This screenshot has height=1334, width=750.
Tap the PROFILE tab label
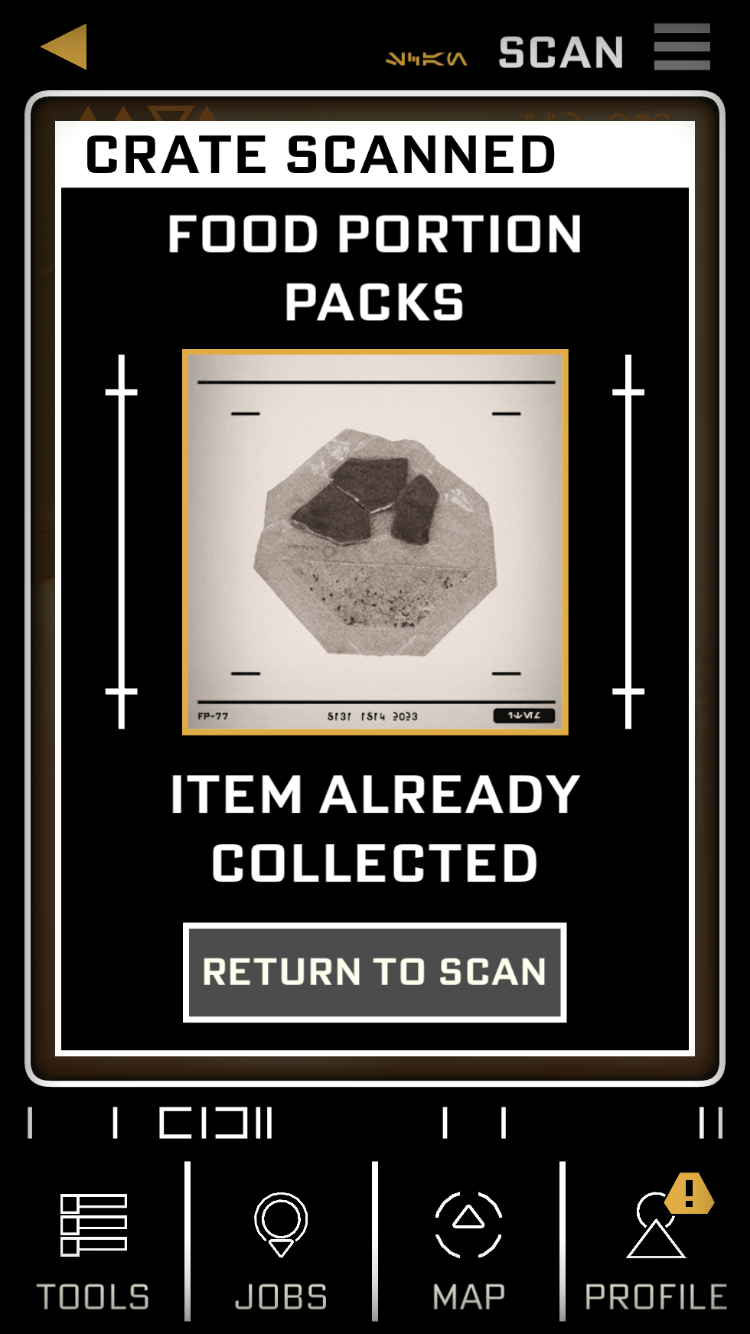[x=656, y=1297]
